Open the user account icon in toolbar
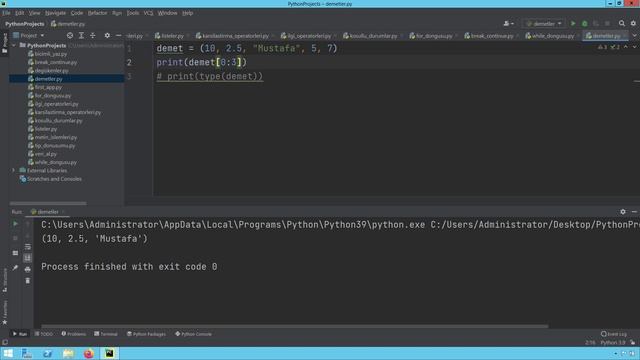The width and height of the screenshot is (640, 360). tap(509, 24)
